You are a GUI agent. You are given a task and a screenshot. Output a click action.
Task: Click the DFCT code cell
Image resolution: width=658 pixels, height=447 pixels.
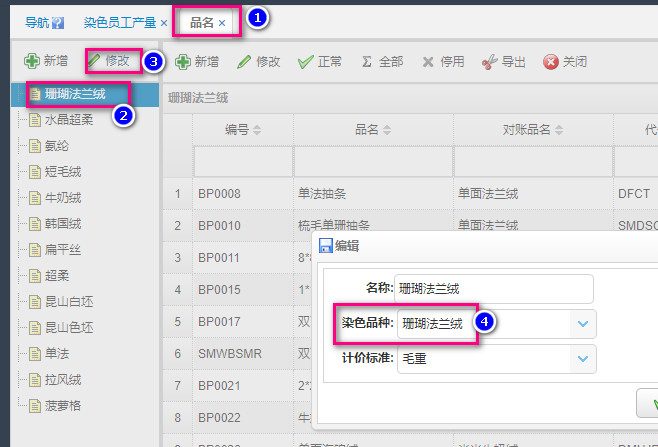click(x=636, y=194)
